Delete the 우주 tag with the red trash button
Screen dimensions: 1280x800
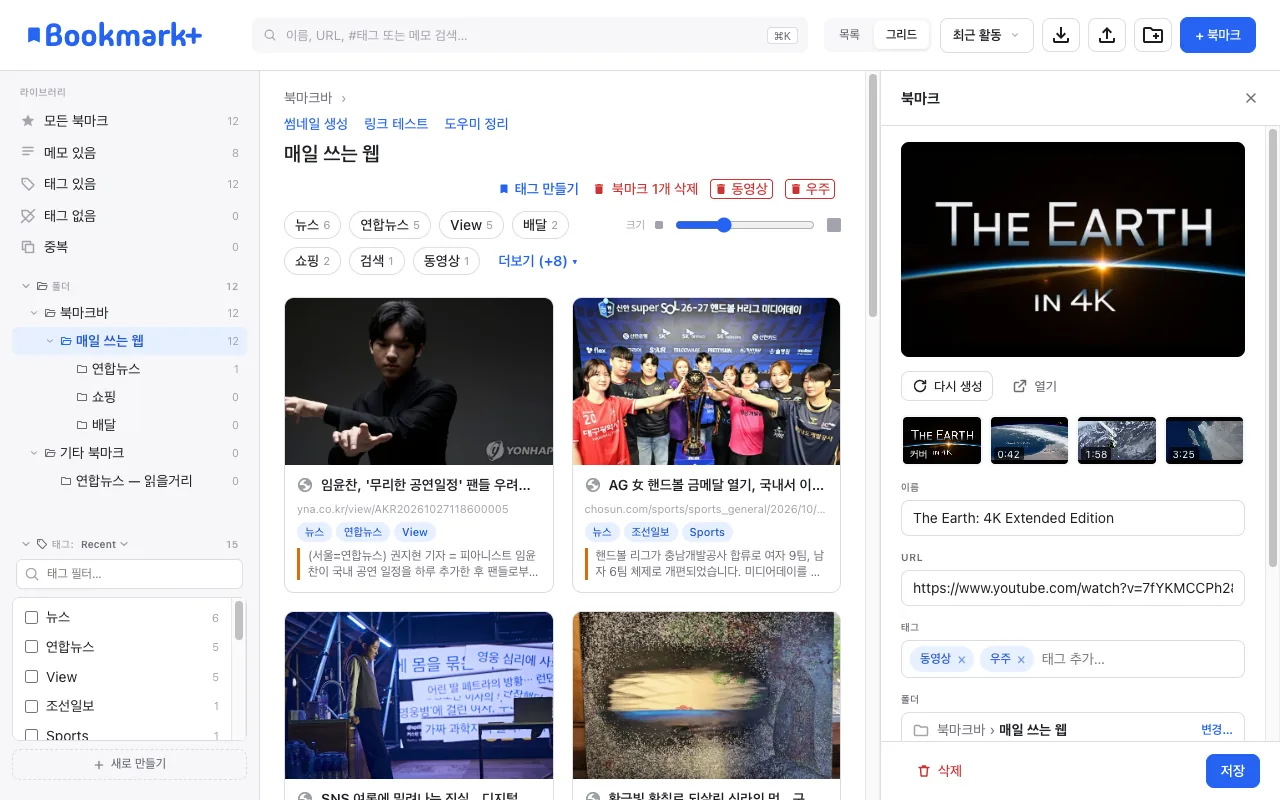pyautogui.click(x=810, y=189)
